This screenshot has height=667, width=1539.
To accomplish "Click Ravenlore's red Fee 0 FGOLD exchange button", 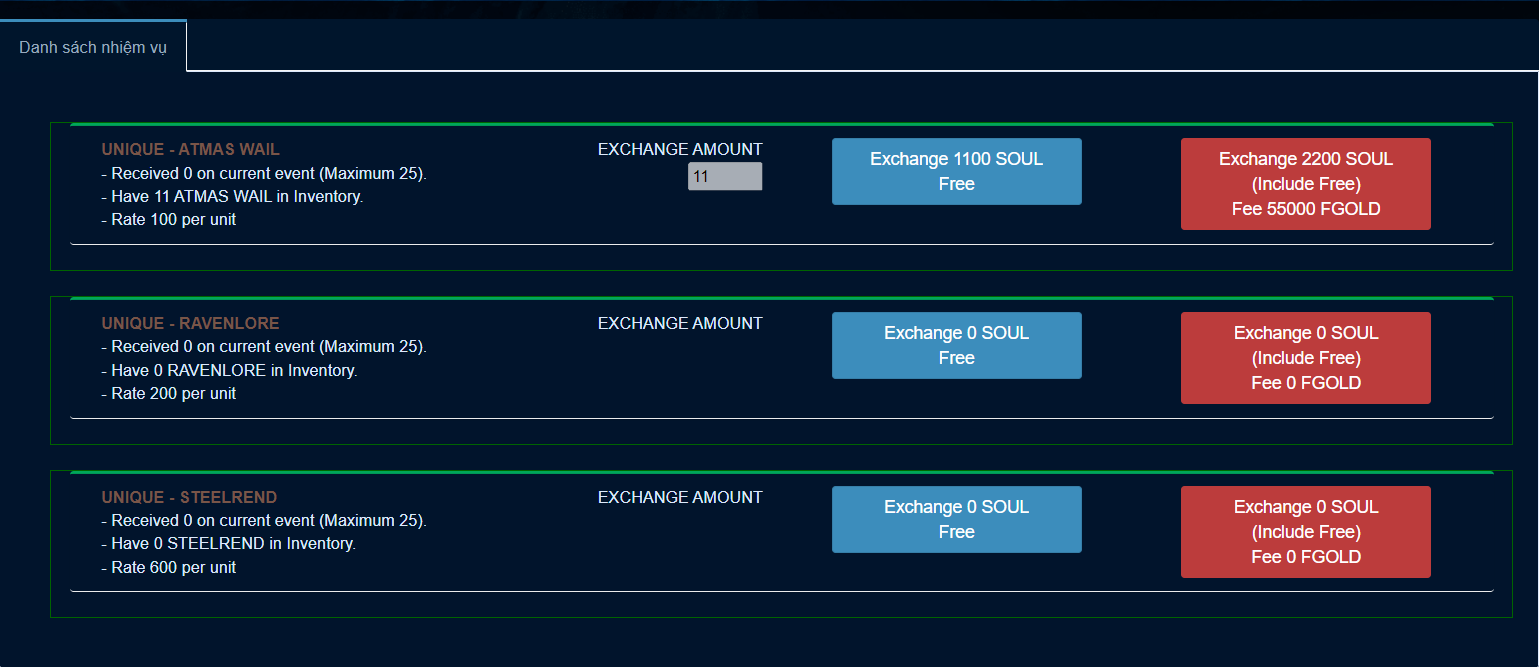I will [x=1305, y=358].
